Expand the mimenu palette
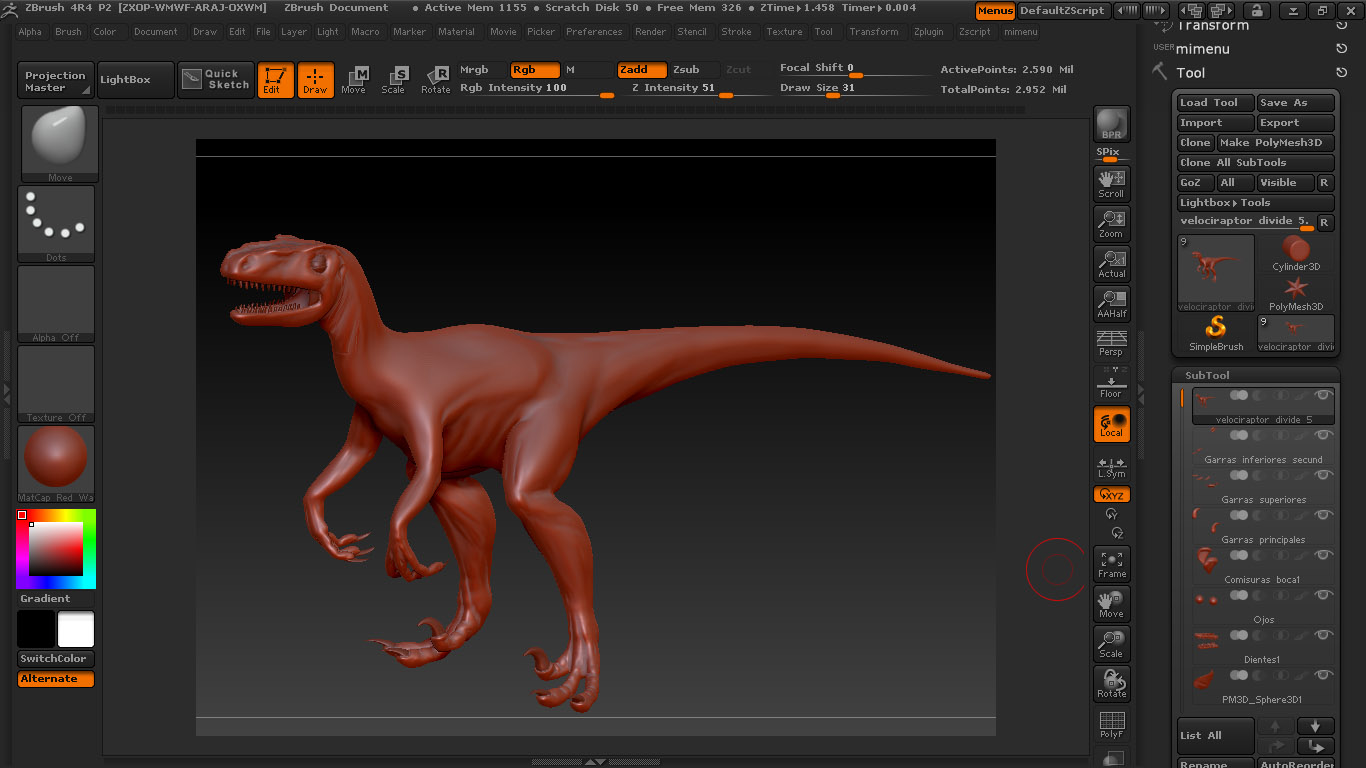This screenshot has height=768, width=1366. point(1202,48)
